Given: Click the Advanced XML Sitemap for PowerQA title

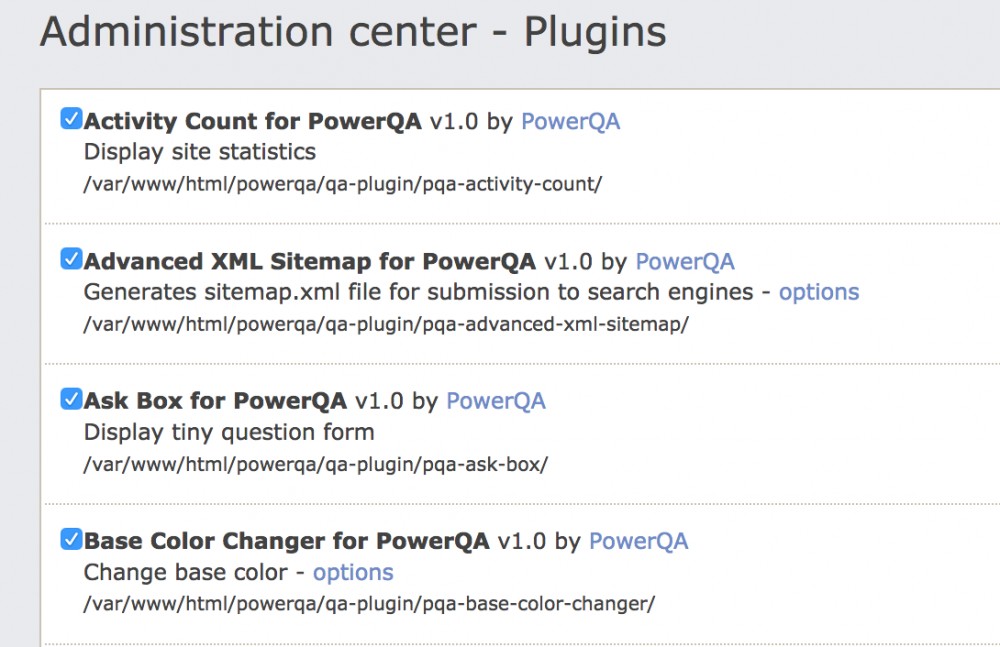Looking at the screenshot, I should pyautogui.click(x=310, y=262).
